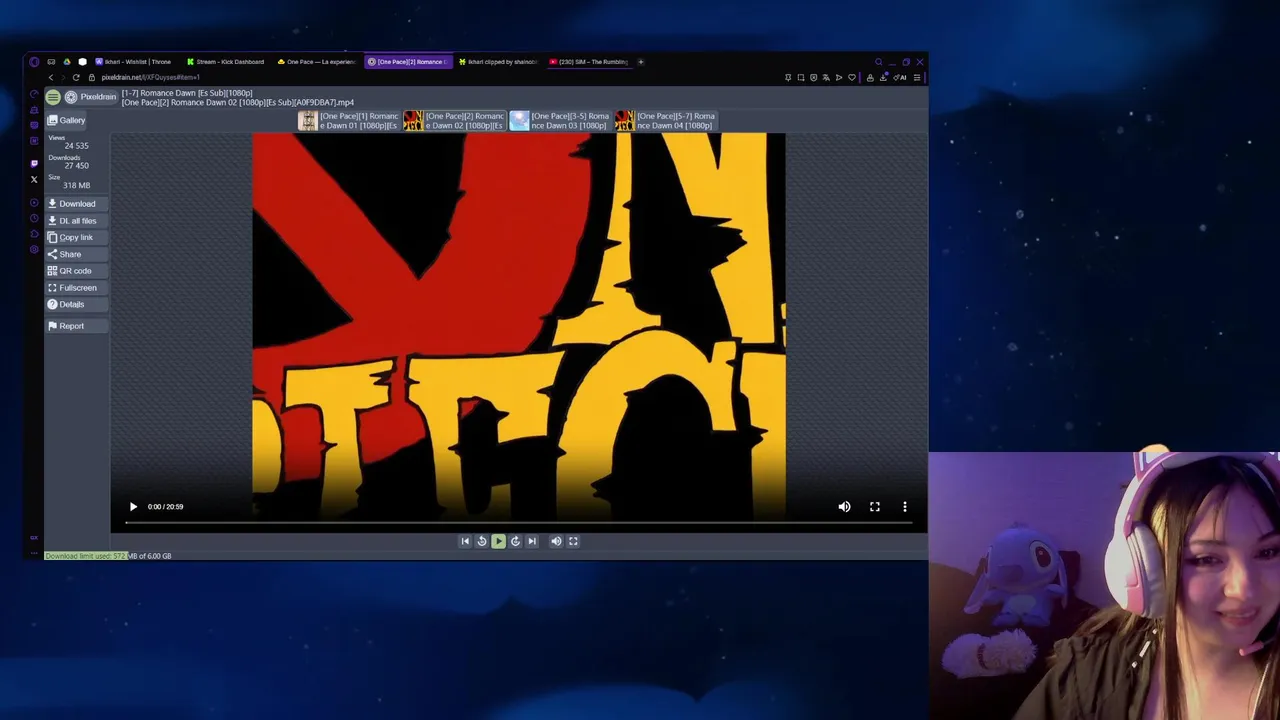Click Fullscreen in the left sidebar
The height and width of the screenshot is (720, 1280).
tap(76, 288)
